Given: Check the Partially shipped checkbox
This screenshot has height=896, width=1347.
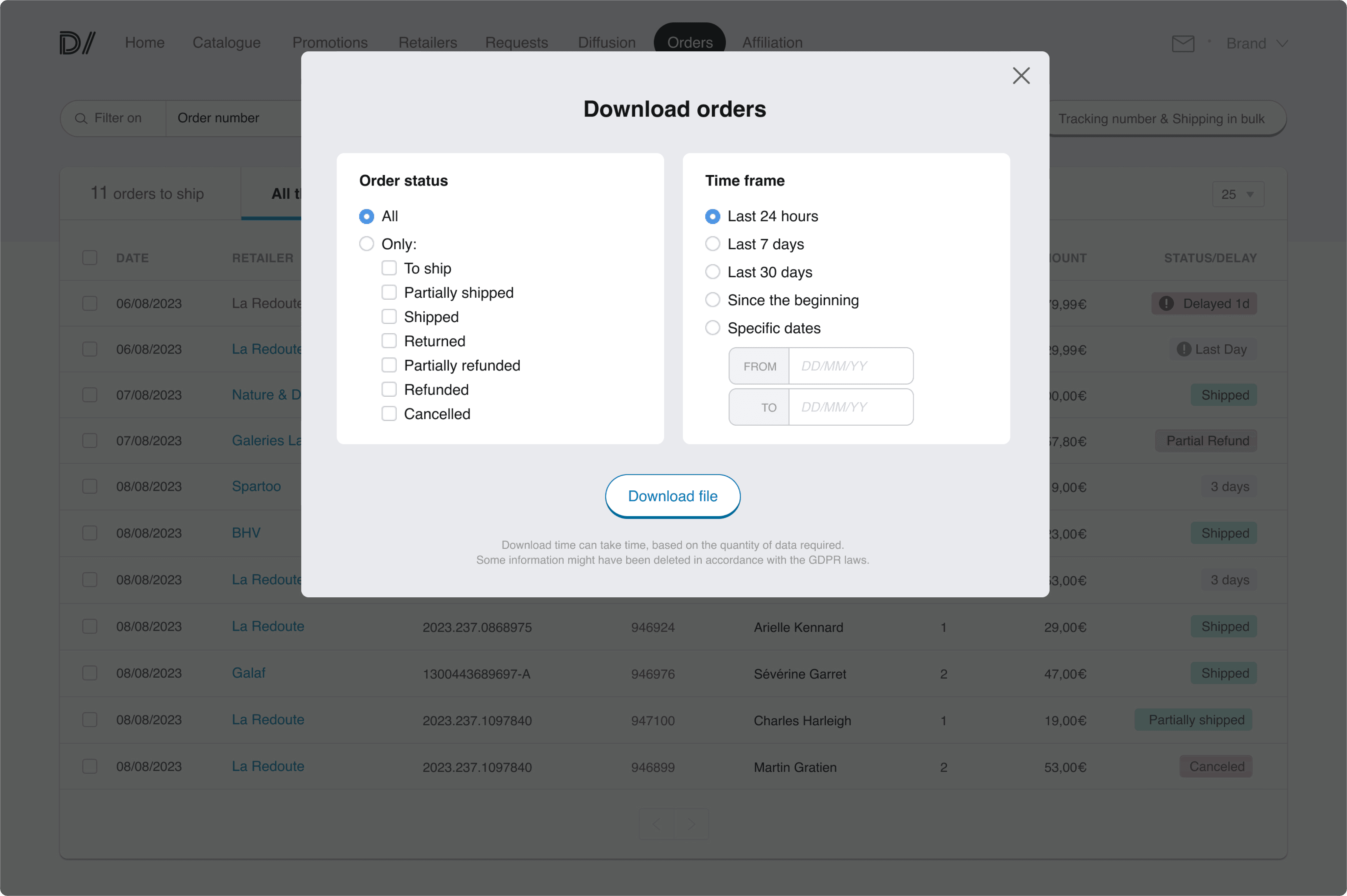Looking at the screenshot, I should pos(389,292).
